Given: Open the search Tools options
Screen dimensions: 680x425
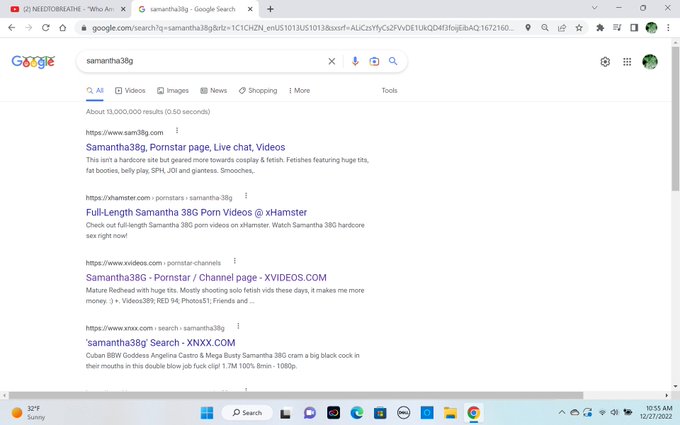Looking at the screenshot, I should (x=389, y=91).
